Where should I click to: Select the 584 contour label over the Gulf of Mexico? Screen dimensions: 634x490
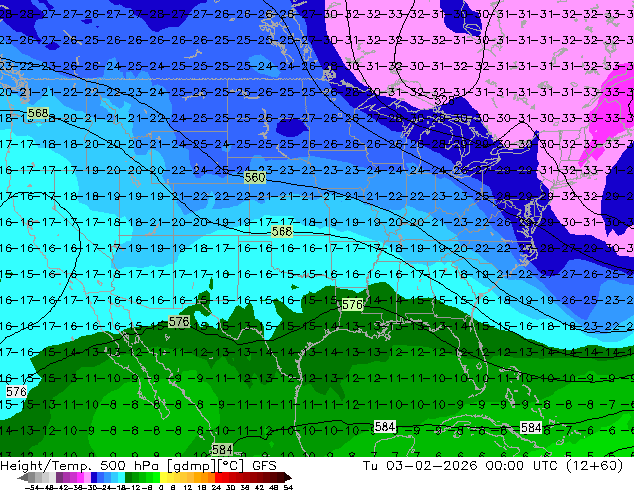pyautogui.click(x=385, y=427)
